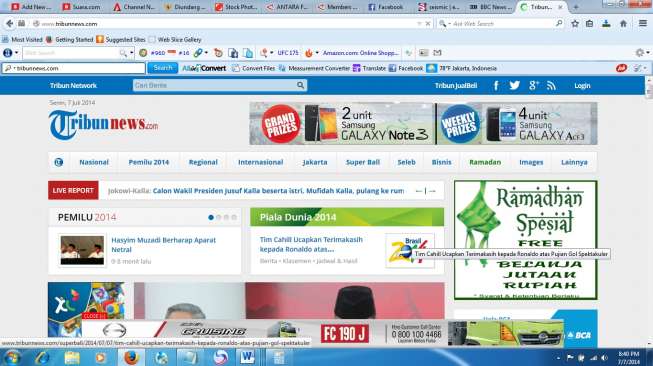
Task: Open Tribunnews Twitter icon
Action: click(x=514, y=85)
